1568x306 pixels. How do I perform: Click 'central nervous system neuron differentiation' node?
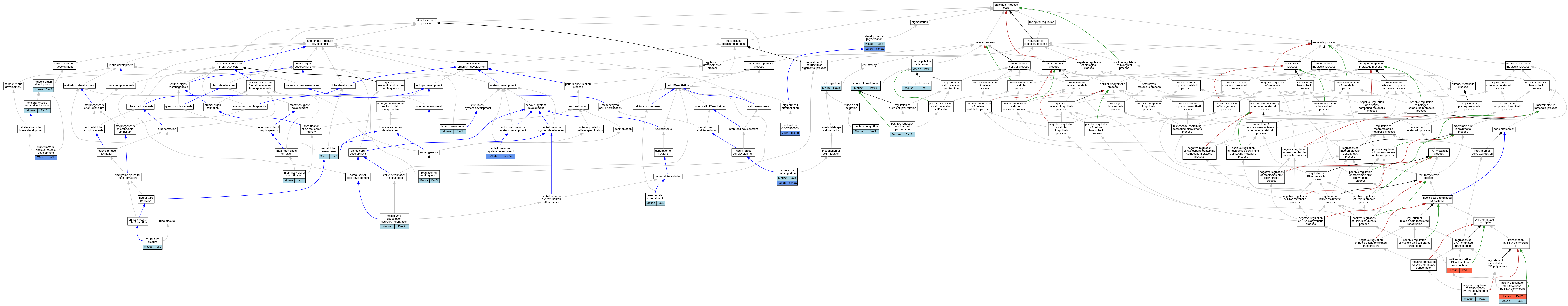click(x=551, y=199)
